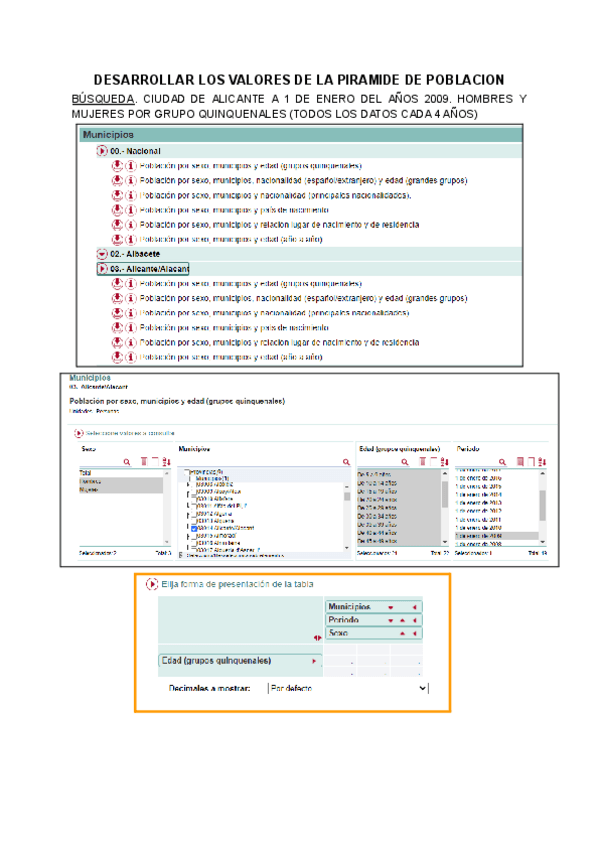Search within the Municipios tree
The width and height of the screenshot is (600, 848).
click(346, 462)
